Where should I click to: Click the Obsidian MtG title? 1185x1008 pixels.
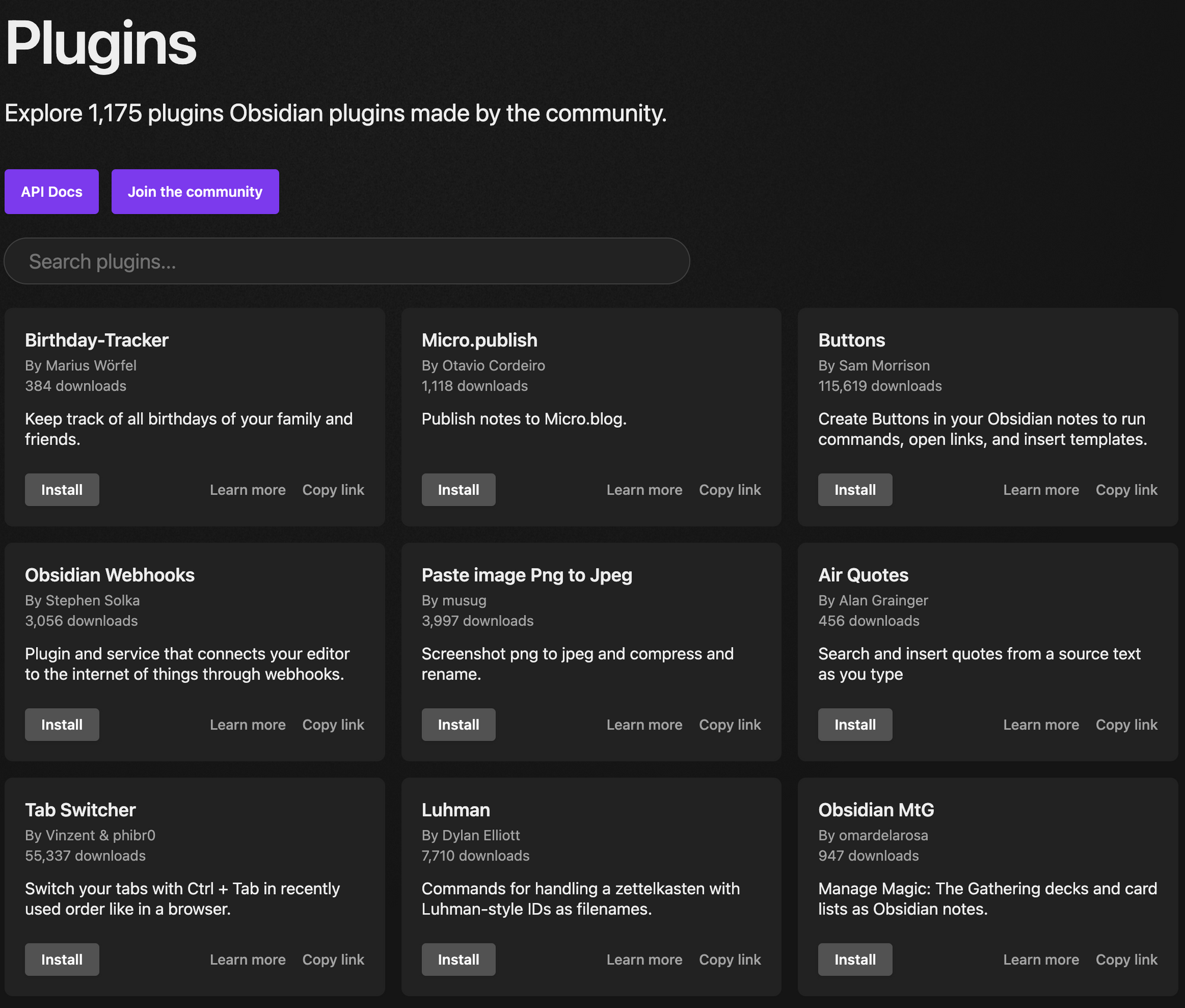click(x=876, y=809)
